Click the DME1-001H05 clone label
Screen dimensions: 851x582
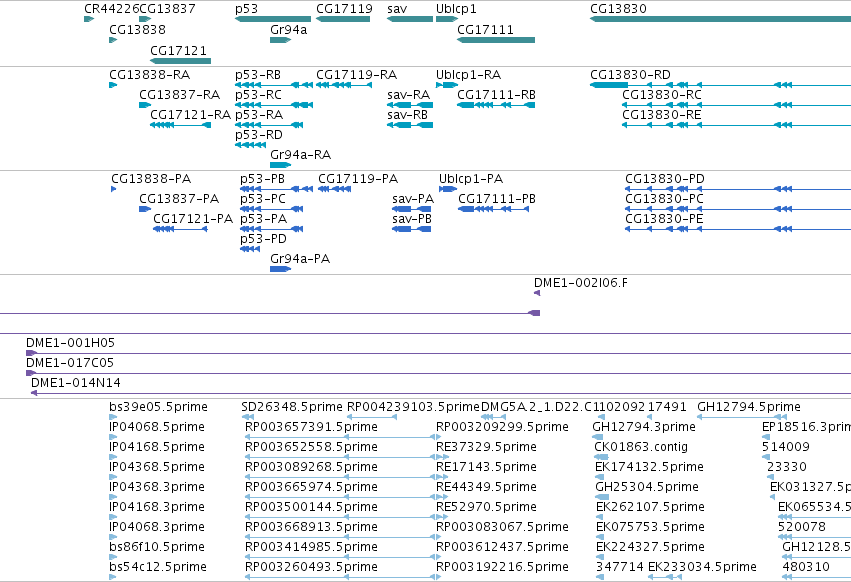(71, 343)
